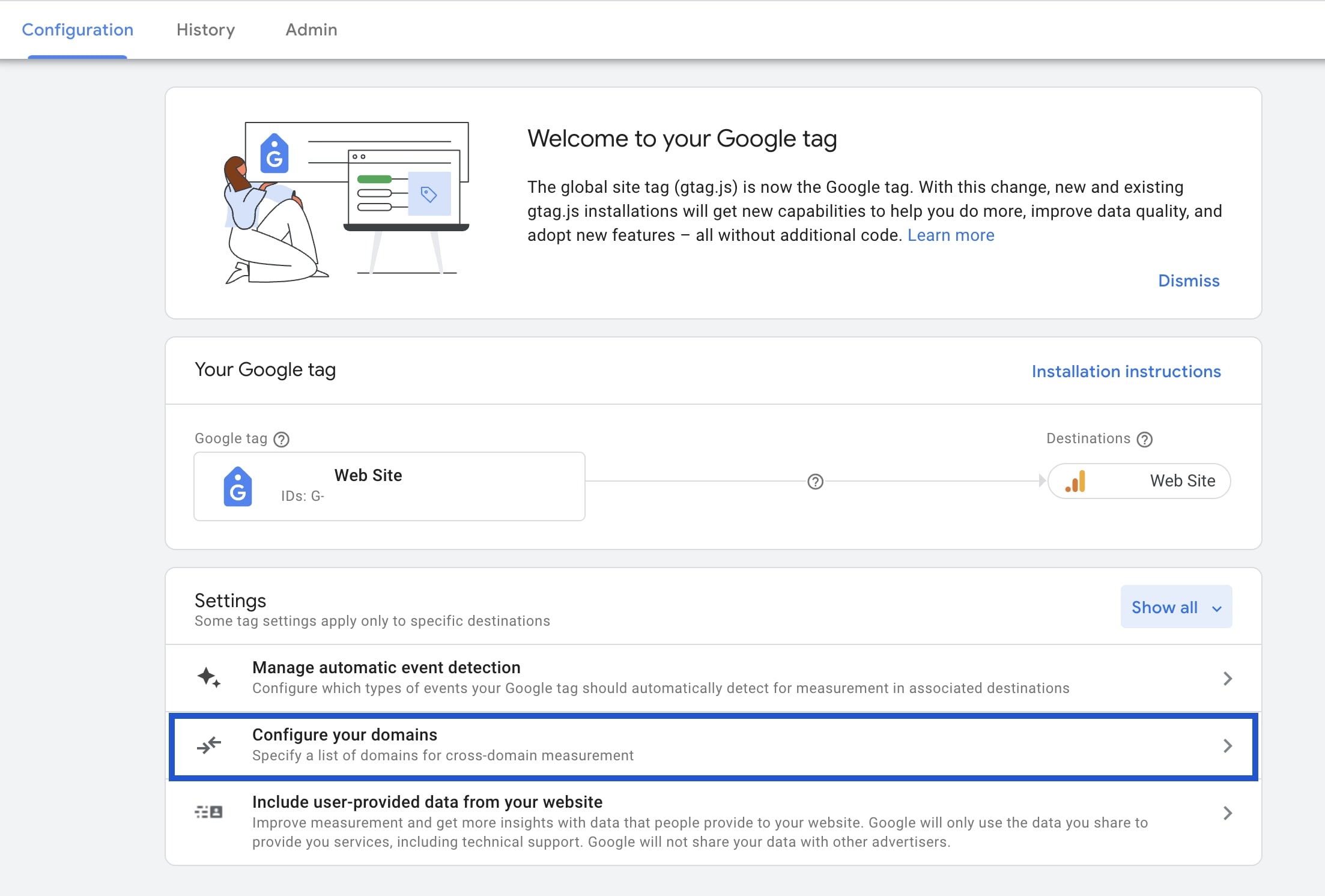1325x896 pixels.
Task: Click the merge arrows icon for Configure your domains
Action: (209, 745)
